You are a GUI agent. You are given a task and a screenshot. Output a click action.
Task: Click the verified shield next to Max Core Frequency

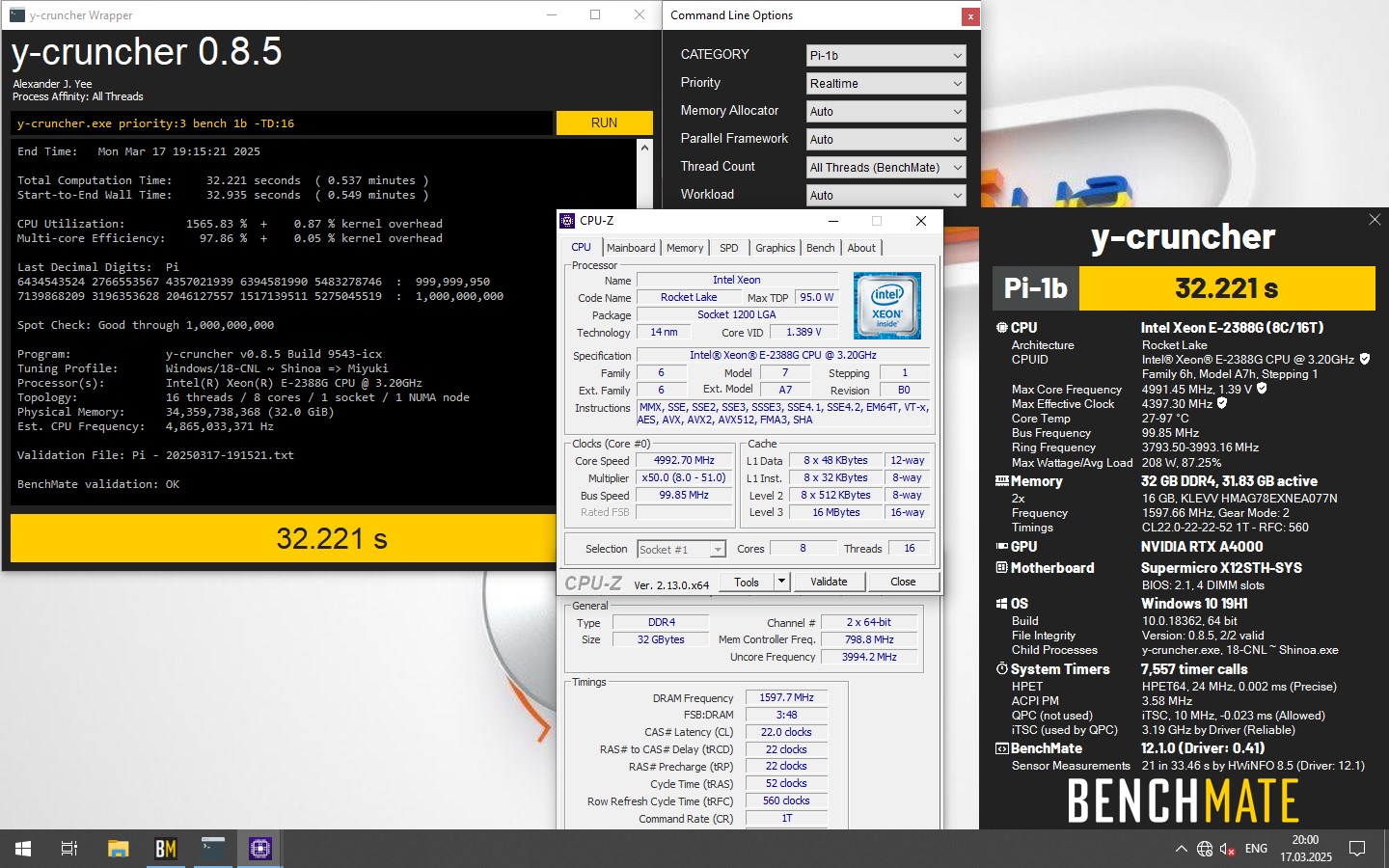[x=1262, y=389]
